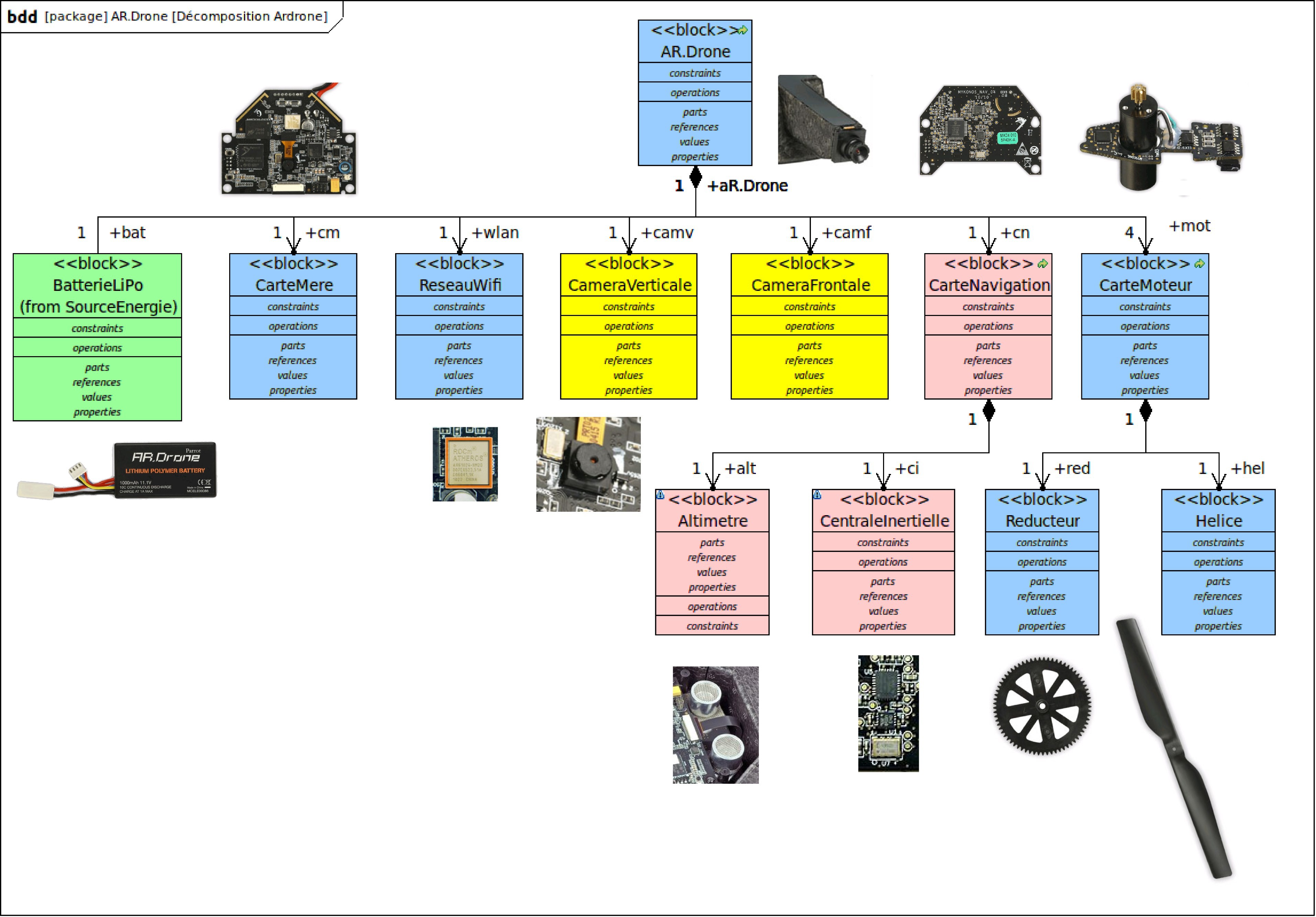Select the motor assembly photo

coord(1161,137)
